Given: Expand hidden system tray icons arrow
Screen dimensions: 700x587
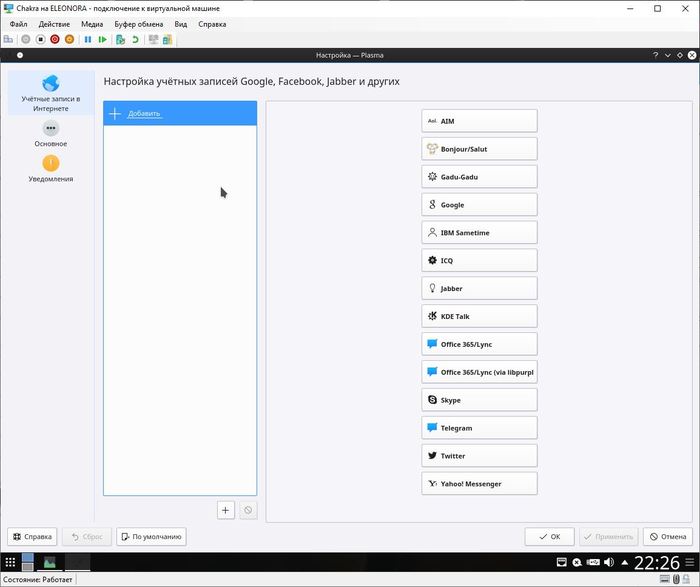Looking at the screenshot, I should [x=624, y=563].
